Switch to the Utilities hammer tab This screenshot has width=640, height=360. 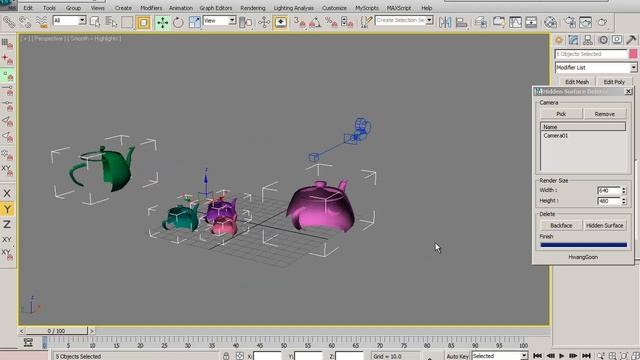pos(631,40)
